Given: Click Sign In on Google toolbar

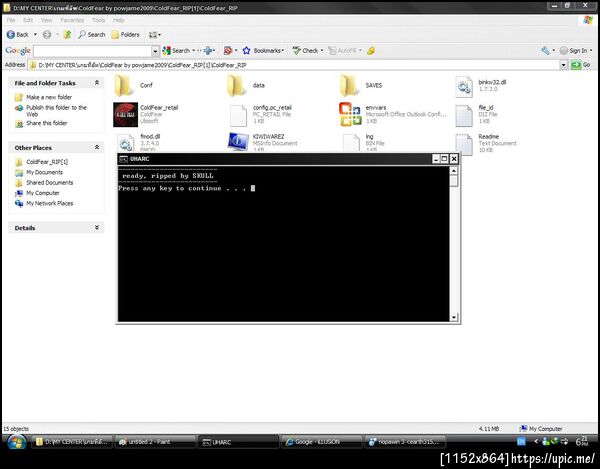Looking at the screenshot, I should click(574, 50).
